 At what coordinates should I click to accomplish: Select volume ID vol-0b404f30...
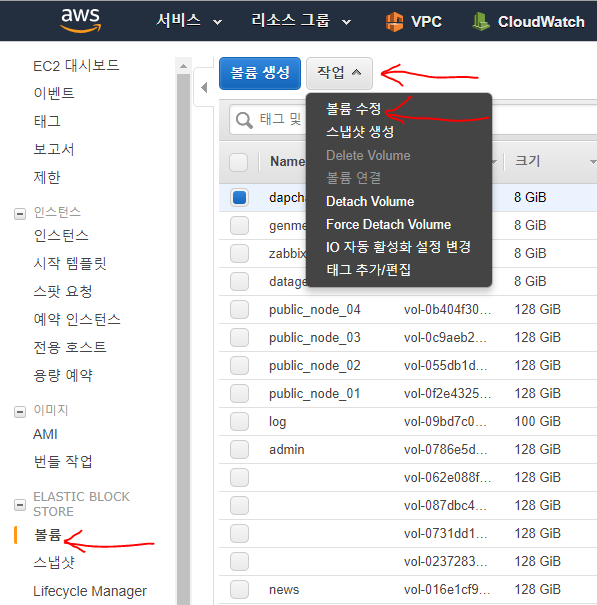[x=447, y=309]
